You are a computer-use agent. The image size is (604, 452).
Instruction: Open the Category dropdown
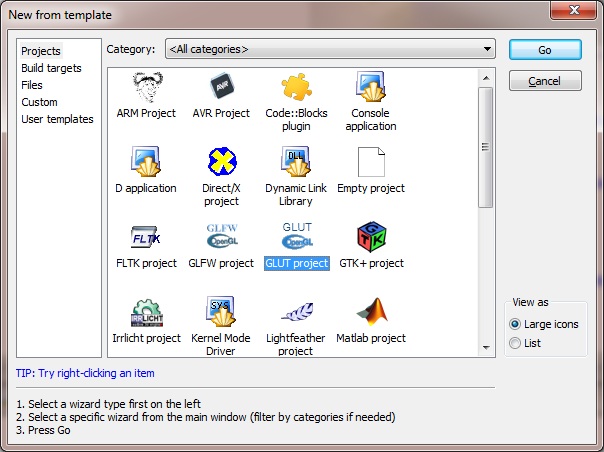330,49
